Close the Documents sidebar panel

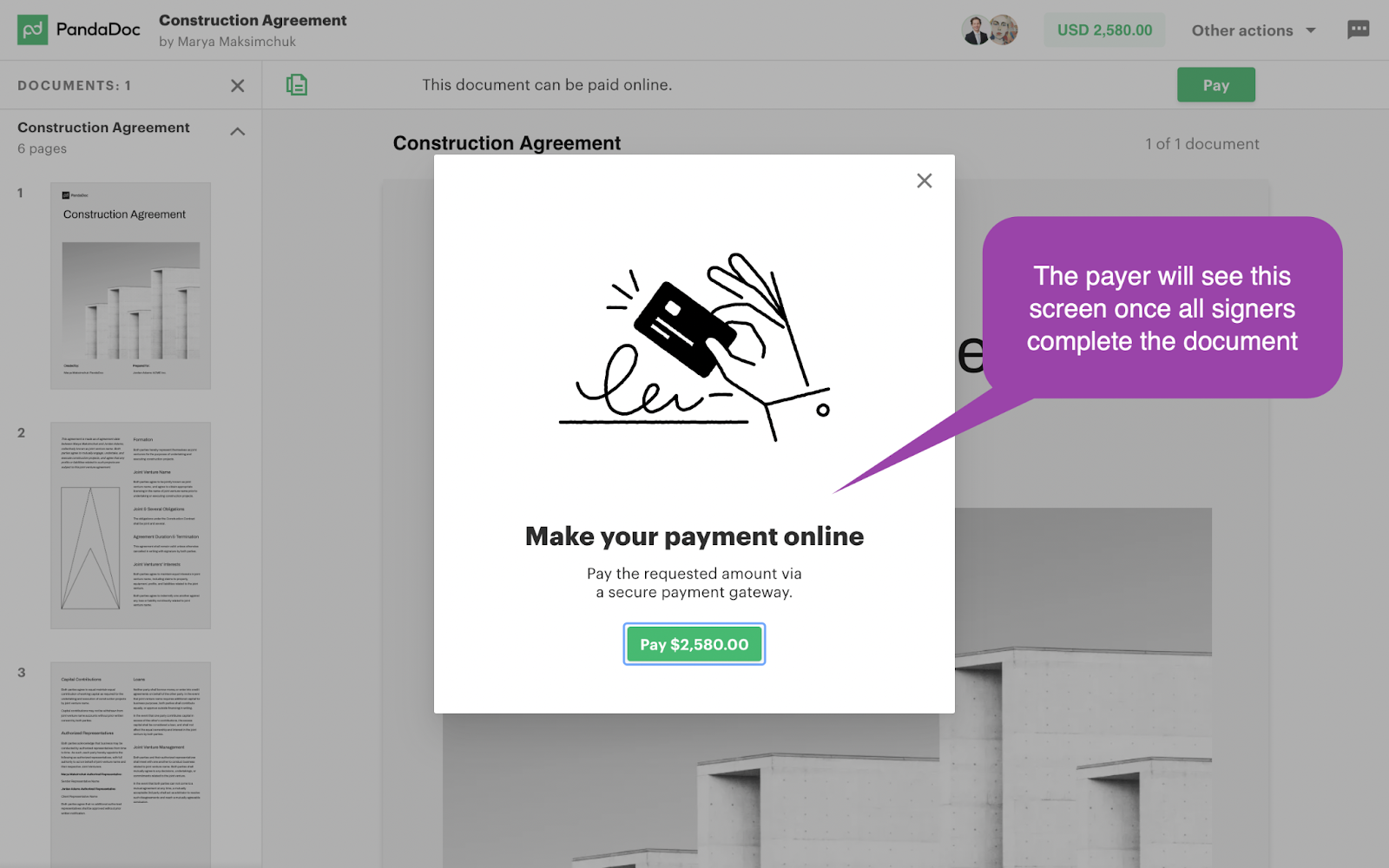click(x=237, y=86)
